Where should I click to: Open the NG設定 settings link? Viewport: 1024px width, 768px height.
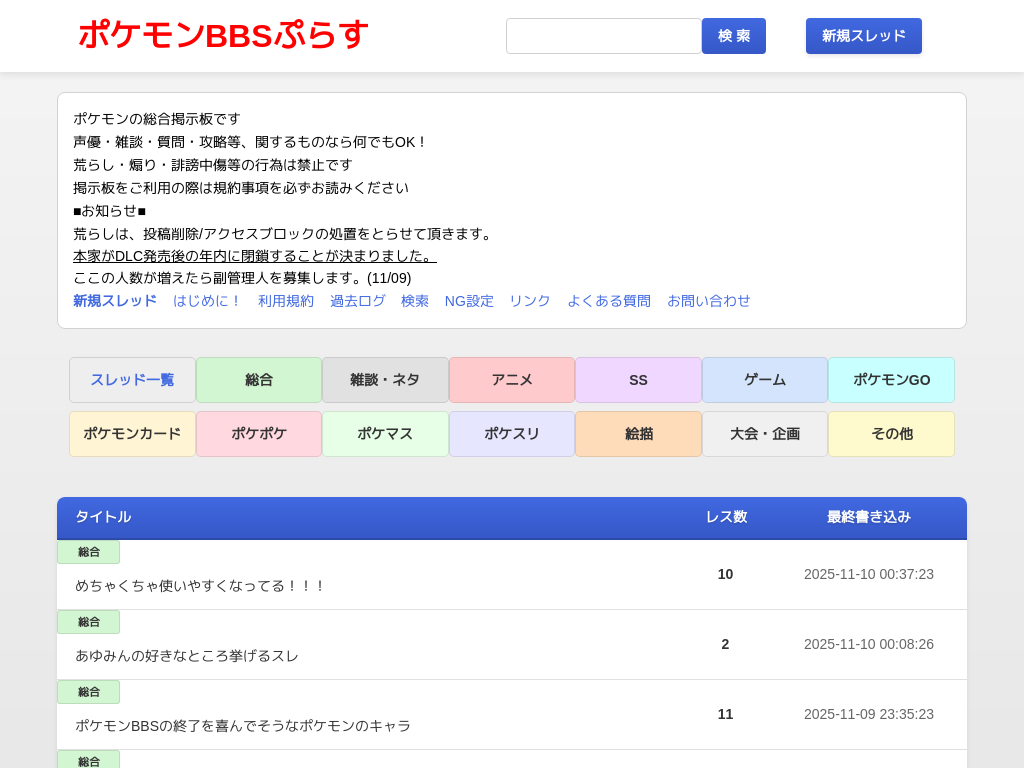tap(469, 301)
